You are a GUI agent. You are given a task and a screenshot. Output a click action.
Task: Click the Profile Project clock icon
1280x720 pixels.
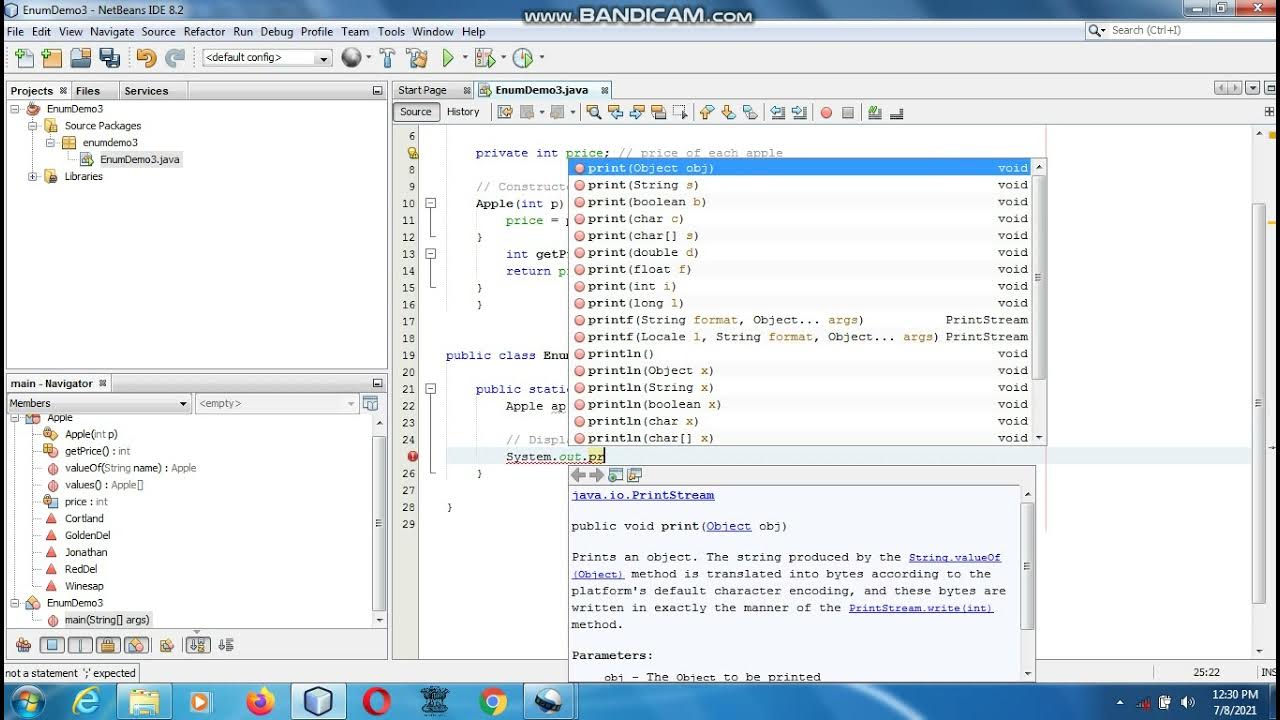[x=522, y=58]
